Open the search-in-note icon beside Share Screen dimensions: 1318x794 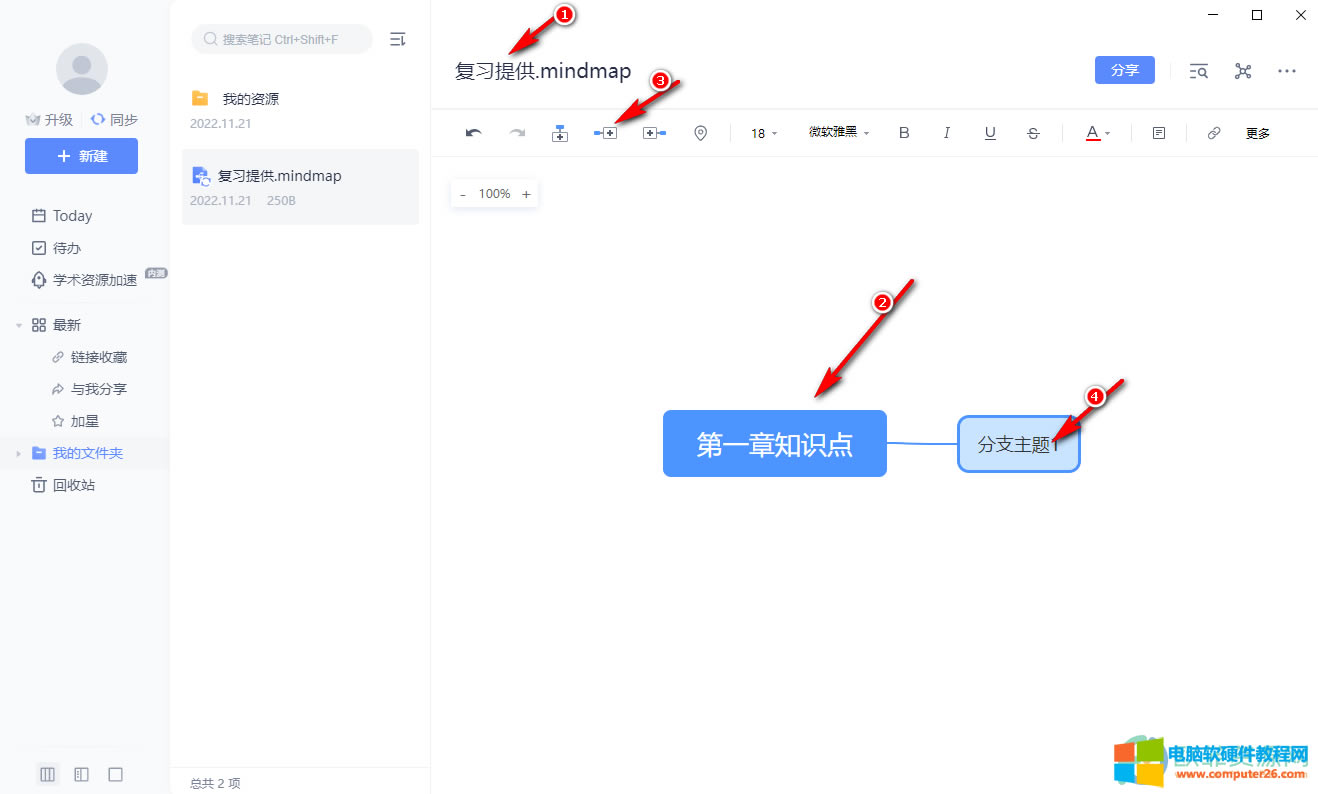[1199, 71]
